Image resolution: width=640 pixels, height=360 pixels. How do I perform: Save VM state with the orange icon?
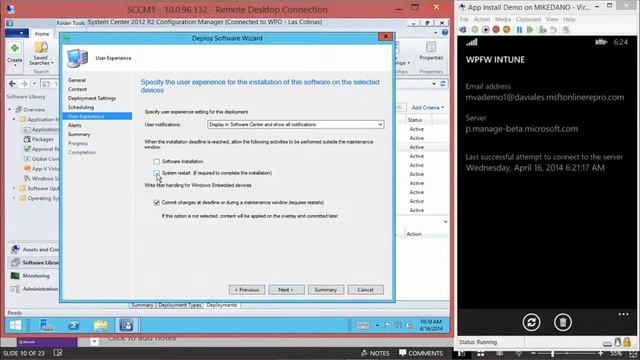[507, 30]
